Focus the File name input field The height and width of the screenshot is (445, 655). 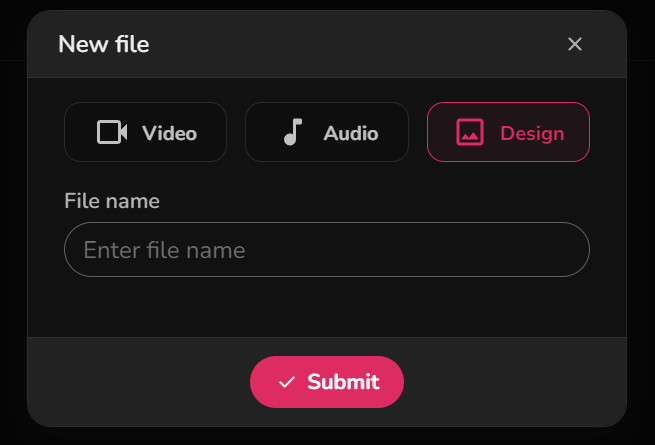pyautogui.click(x=327, y=249)
